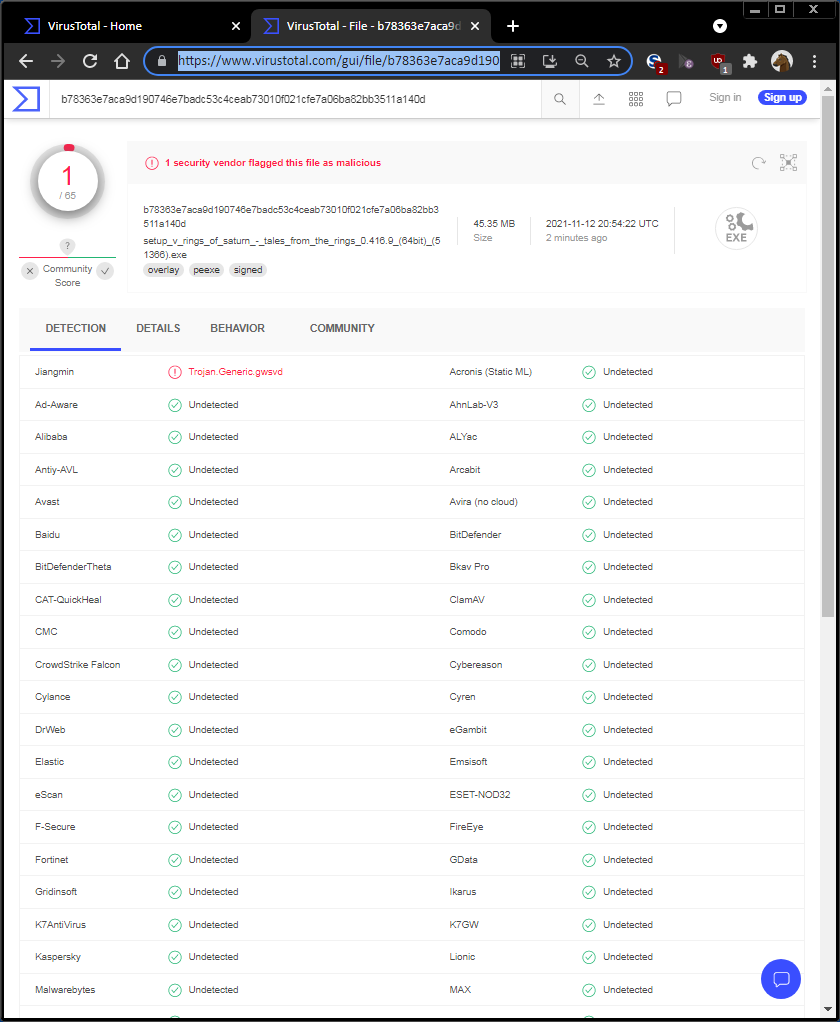Image resolution: width=840 pixels, height=1022 pixels.
Task: Open a new browser tab
Action: (513, 26)
